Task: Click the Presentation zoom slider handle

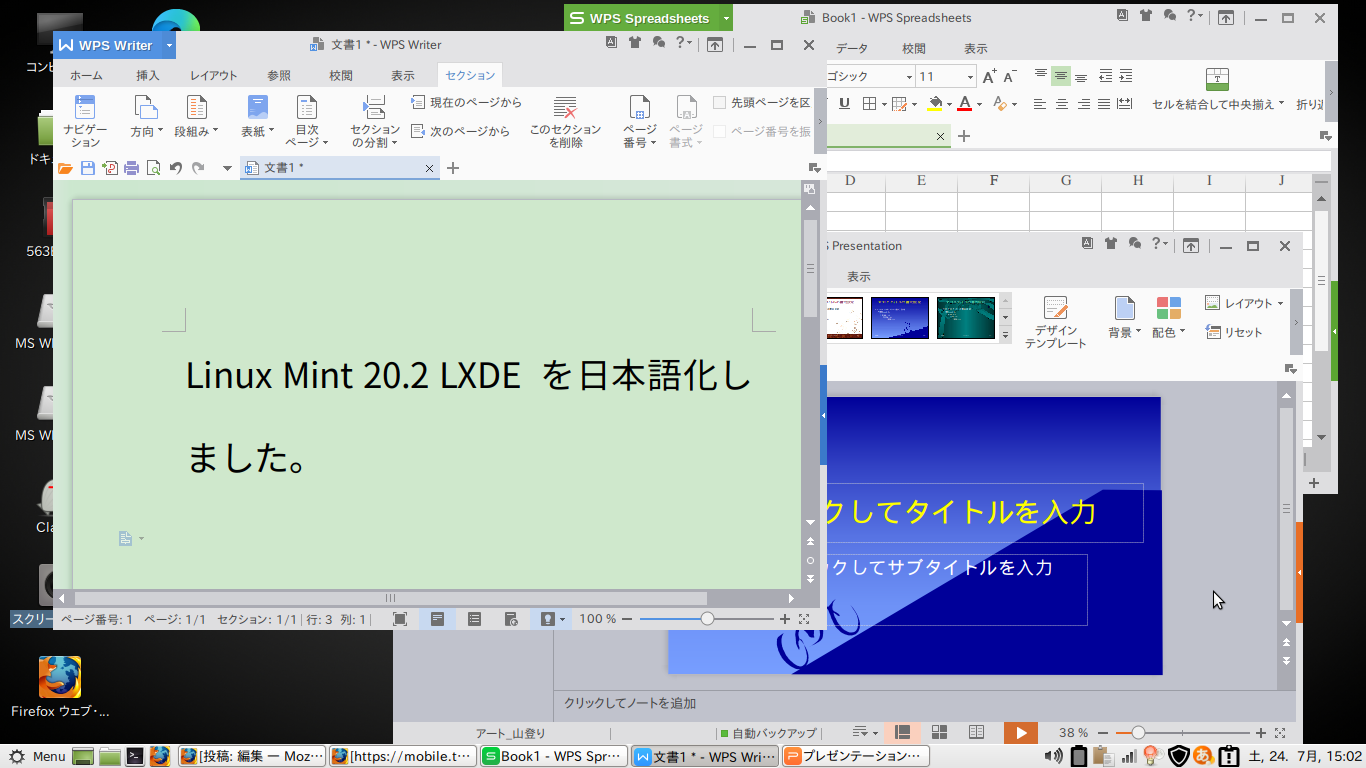Action: tap(1138, 733)
